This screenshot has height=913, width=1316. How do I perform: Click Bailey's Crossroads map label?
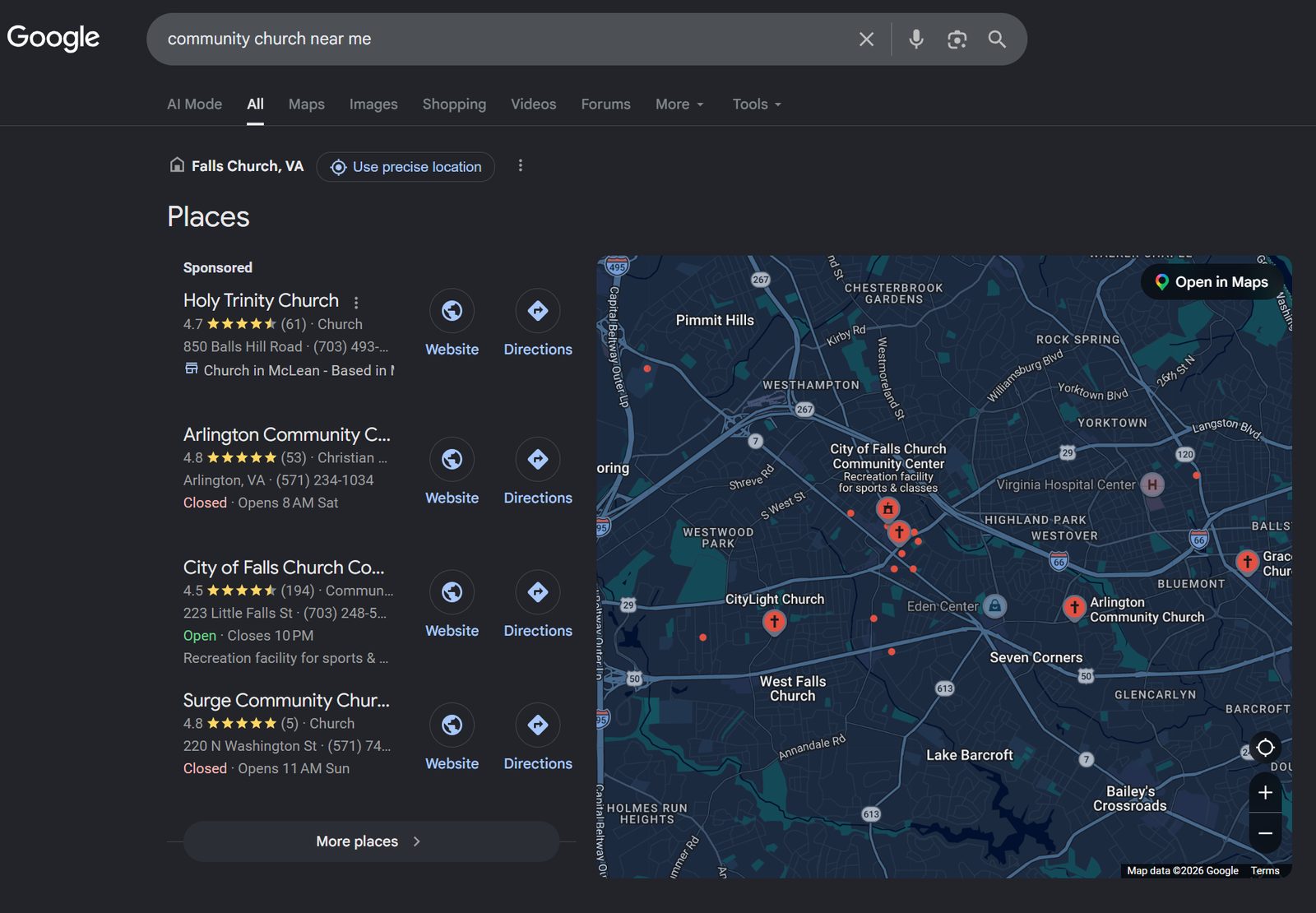(1130, 799)
